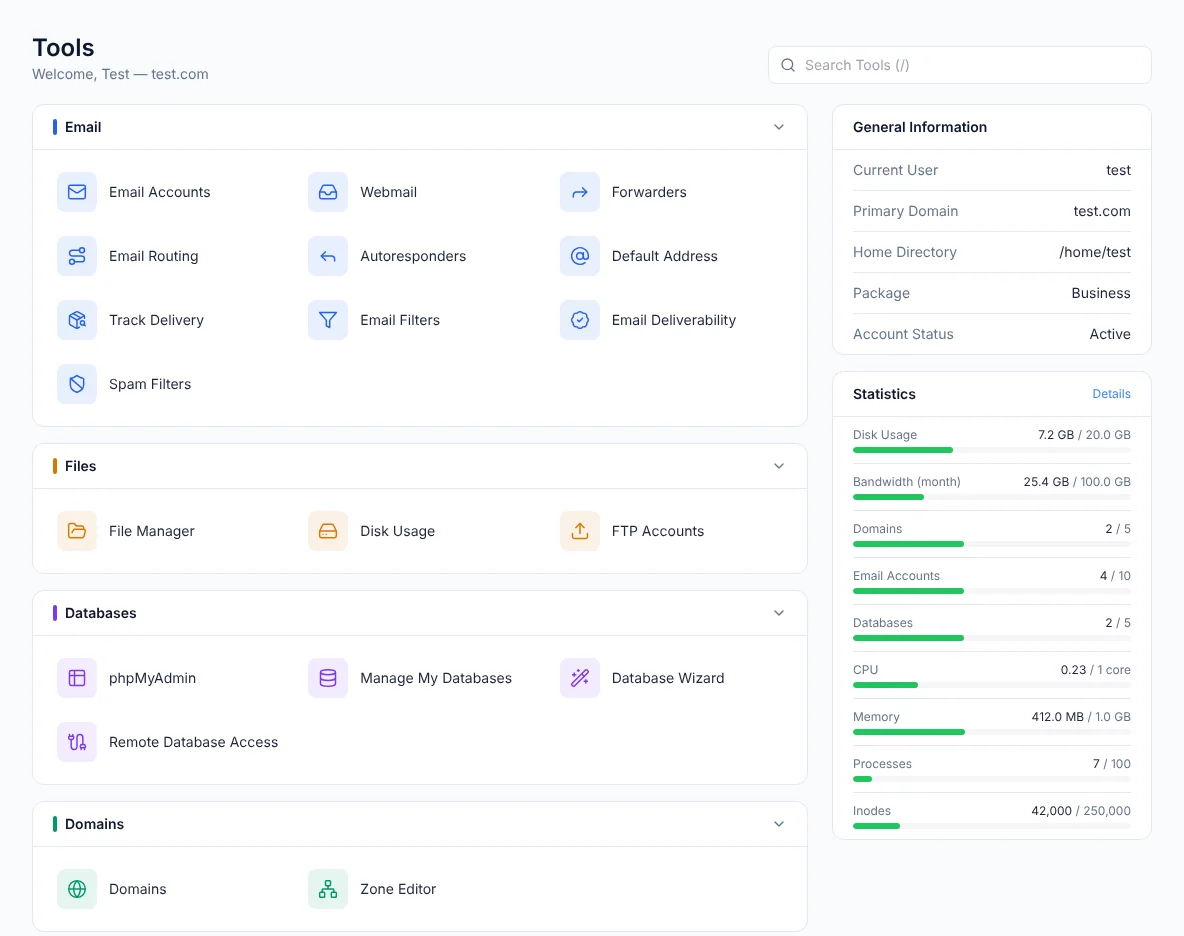Focus the Search Tools input field
1184x936 pixels.
coord(960,65)
